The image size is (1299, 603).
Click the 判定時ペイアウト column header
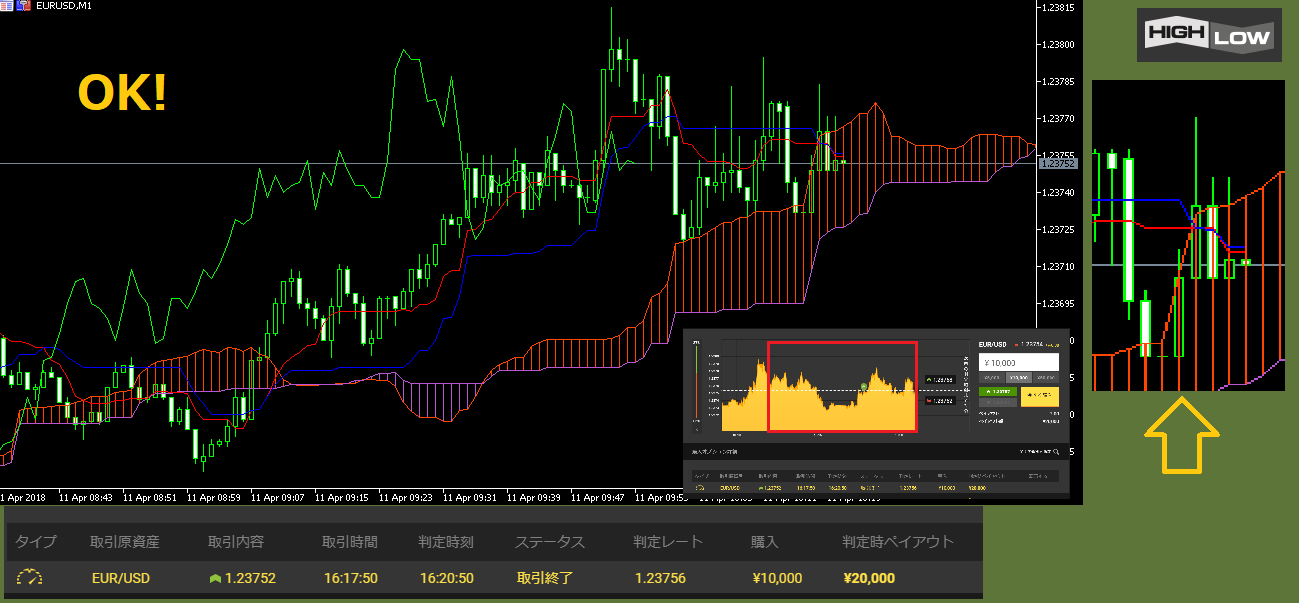tap(897, 542)
